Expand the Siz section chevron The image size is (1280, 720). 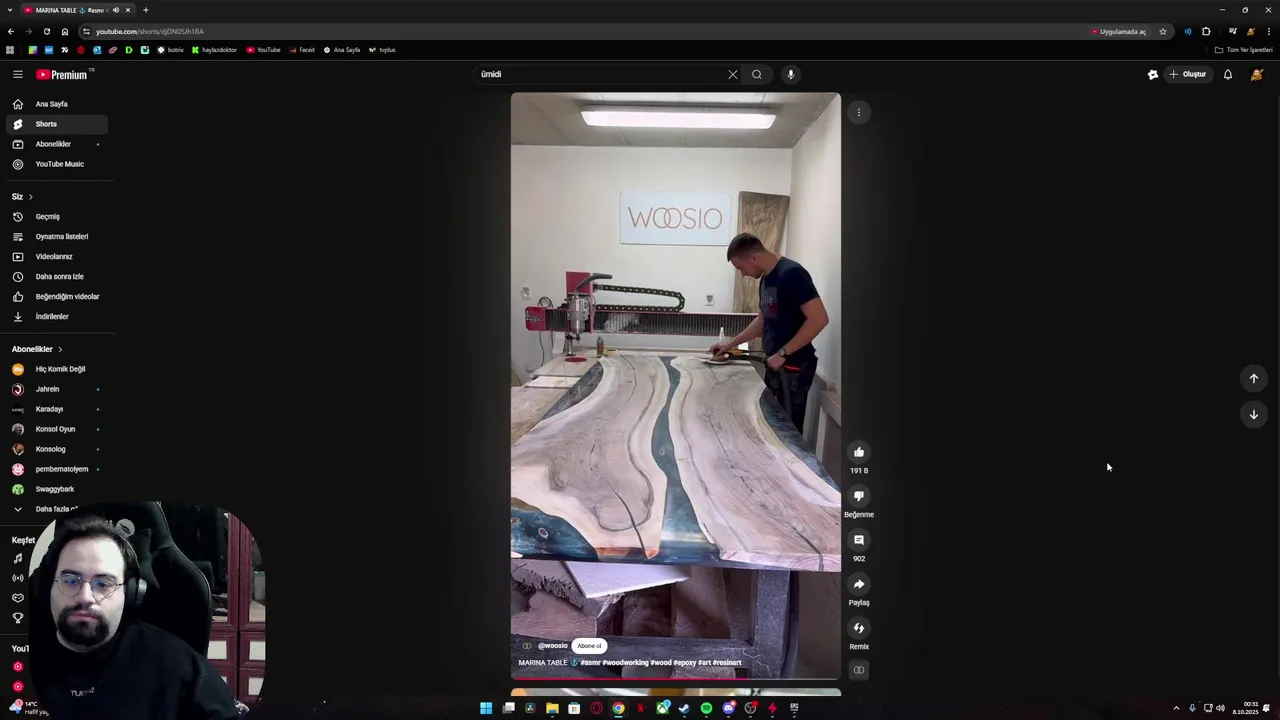click(x=30, y=197)
